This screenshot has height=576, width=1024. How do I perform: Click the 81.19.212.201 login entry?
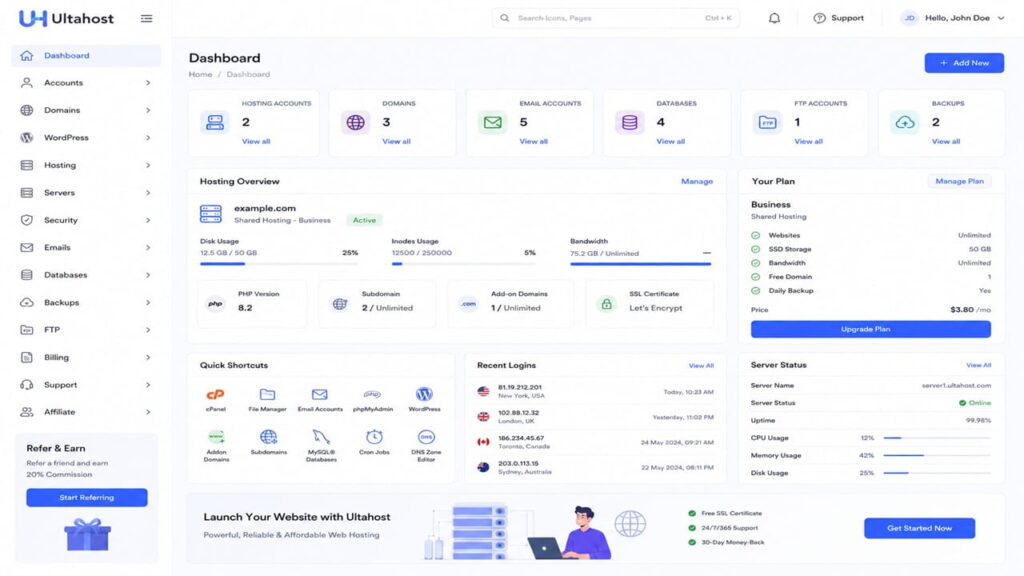[596, 392]
